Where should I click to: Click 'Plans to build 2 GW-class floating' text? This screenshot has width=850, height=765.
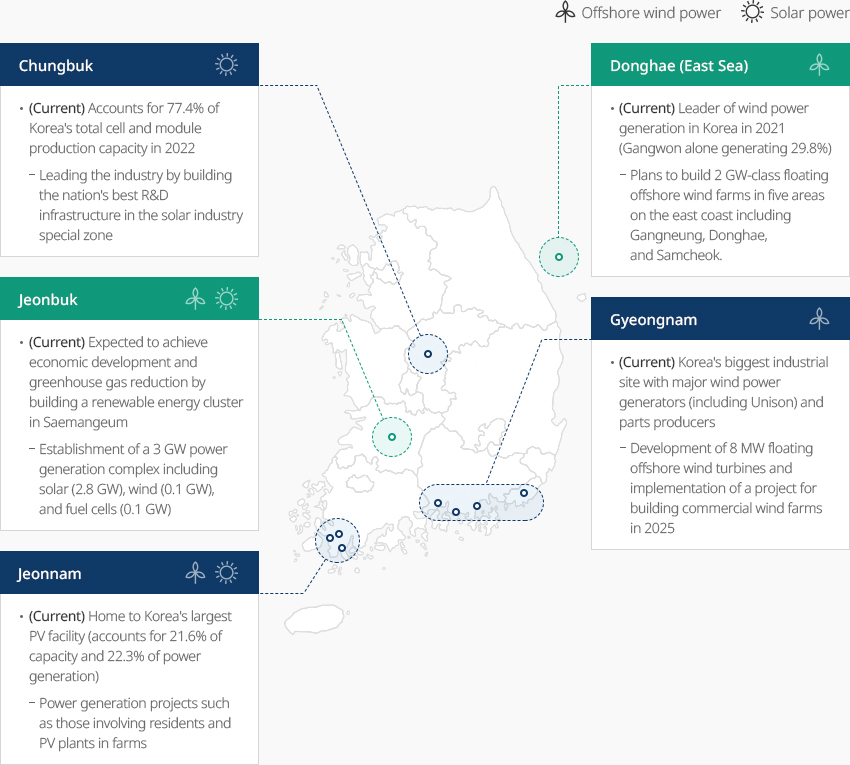729,175
